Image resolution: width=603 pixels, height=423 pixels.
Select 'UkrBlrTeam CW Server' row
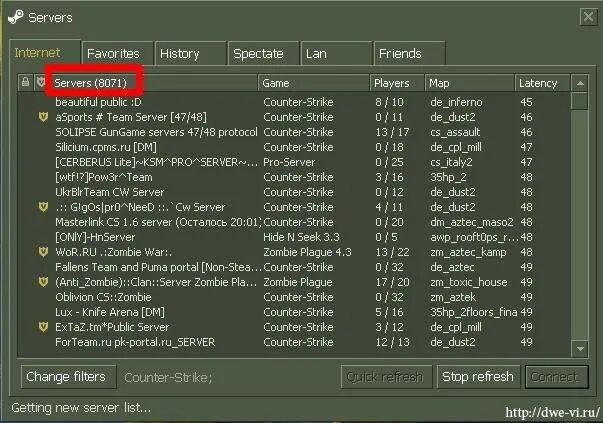294,192
